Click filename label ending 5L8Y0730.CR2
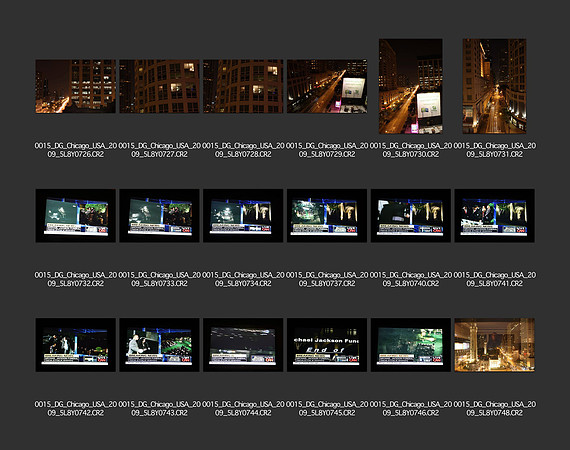The image size is (570, 450). tap(411, 150)
